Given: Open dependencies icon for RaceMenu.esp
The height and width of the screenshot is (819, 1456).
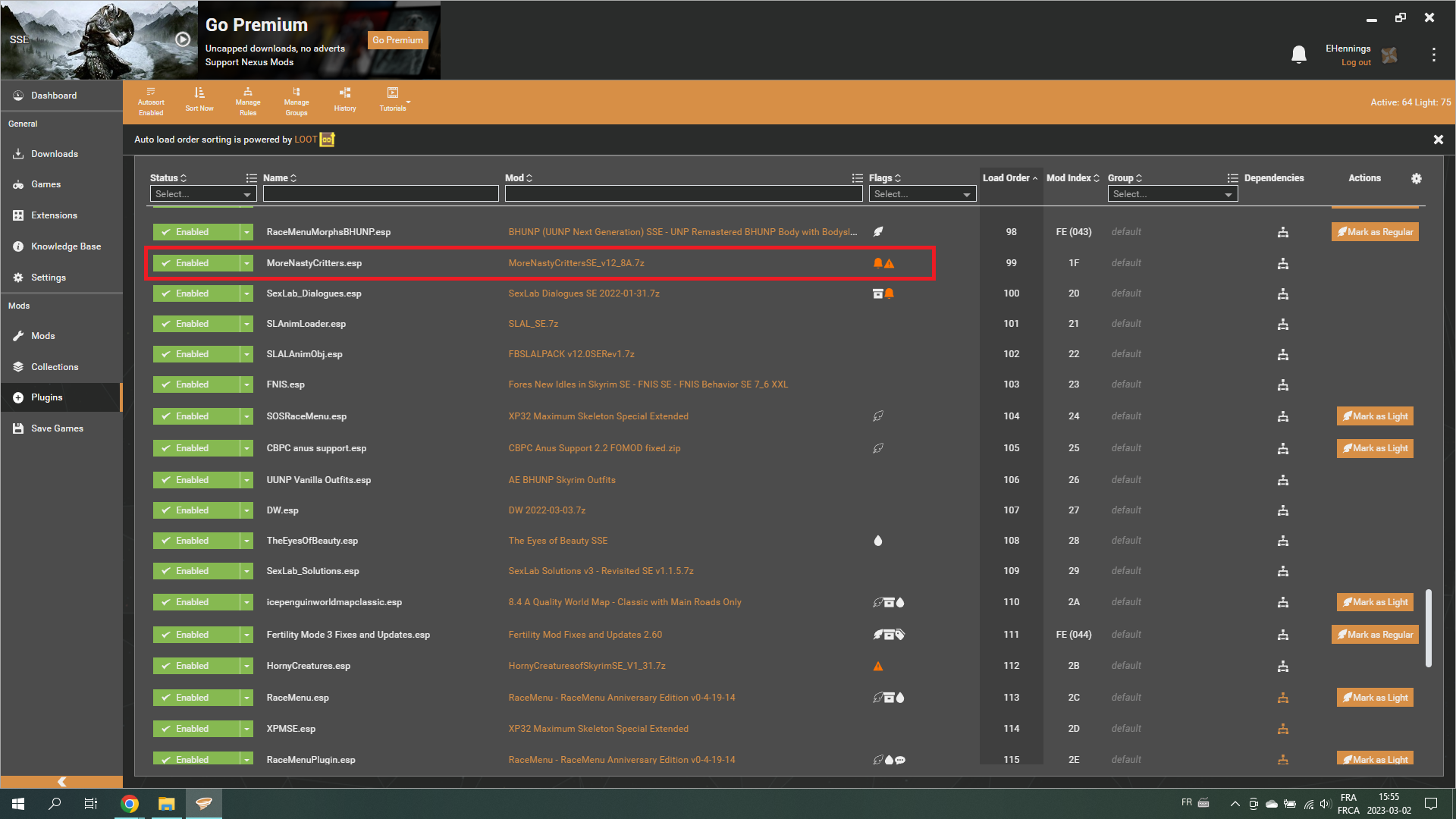Looking at the screenshot, I should (1283, 698).
